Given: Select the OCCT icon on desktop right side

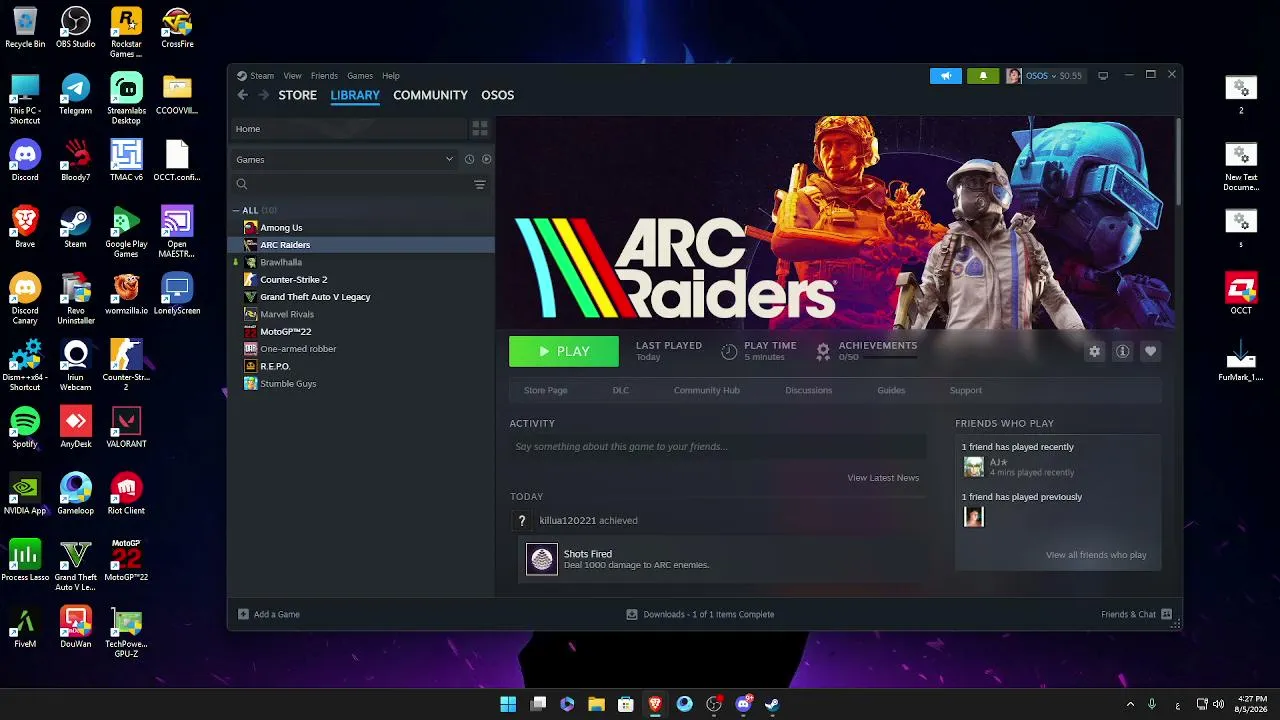Looking at the screenshot, I should [1241, 294].
